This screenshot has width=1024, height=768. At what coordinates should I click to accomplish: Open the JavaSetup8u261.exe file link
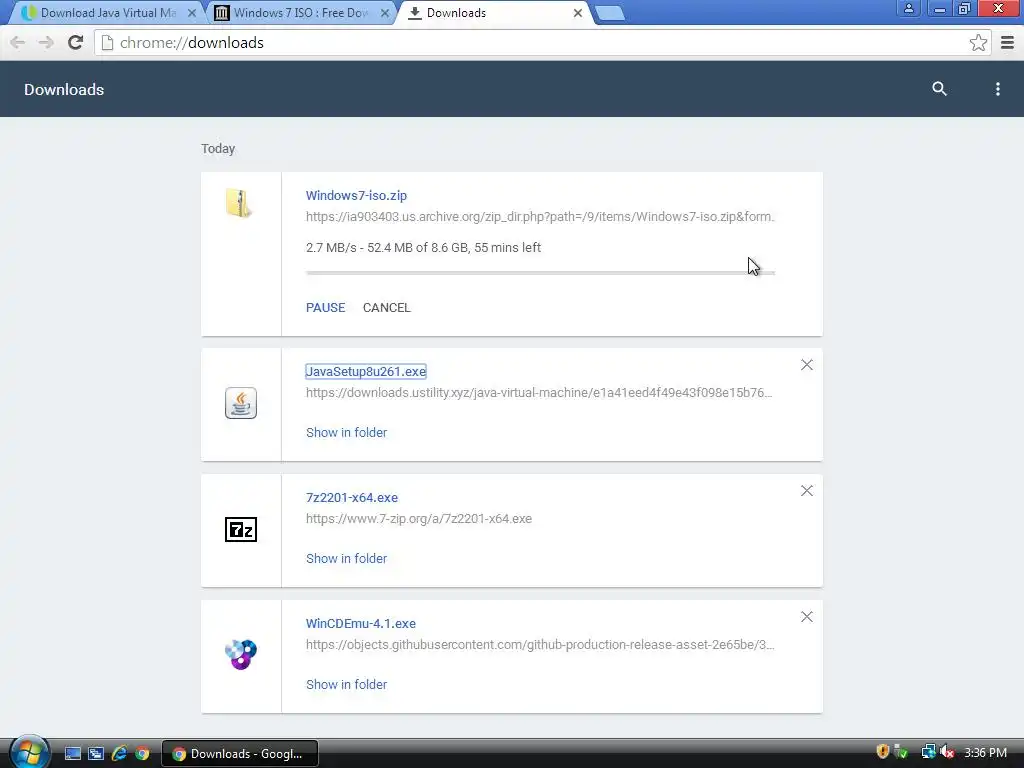(x=366, y=372)
